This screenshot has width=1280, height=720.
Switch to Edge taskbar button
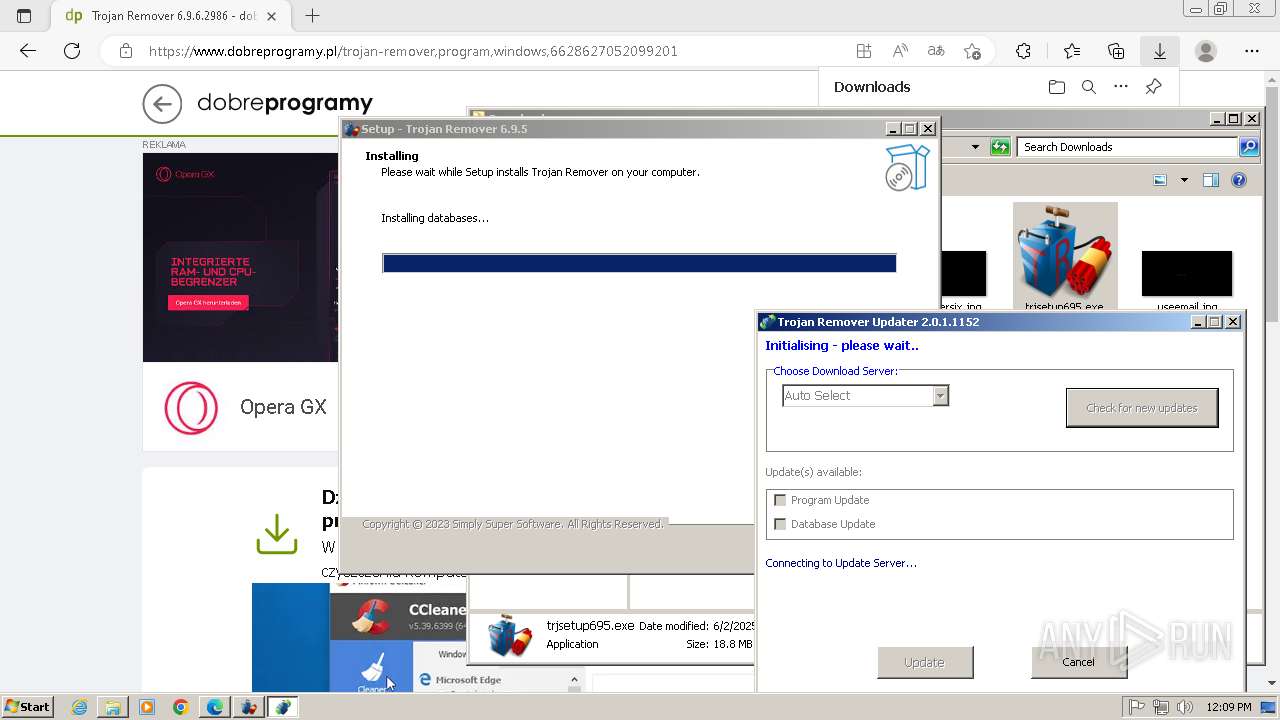pos(215,707)
